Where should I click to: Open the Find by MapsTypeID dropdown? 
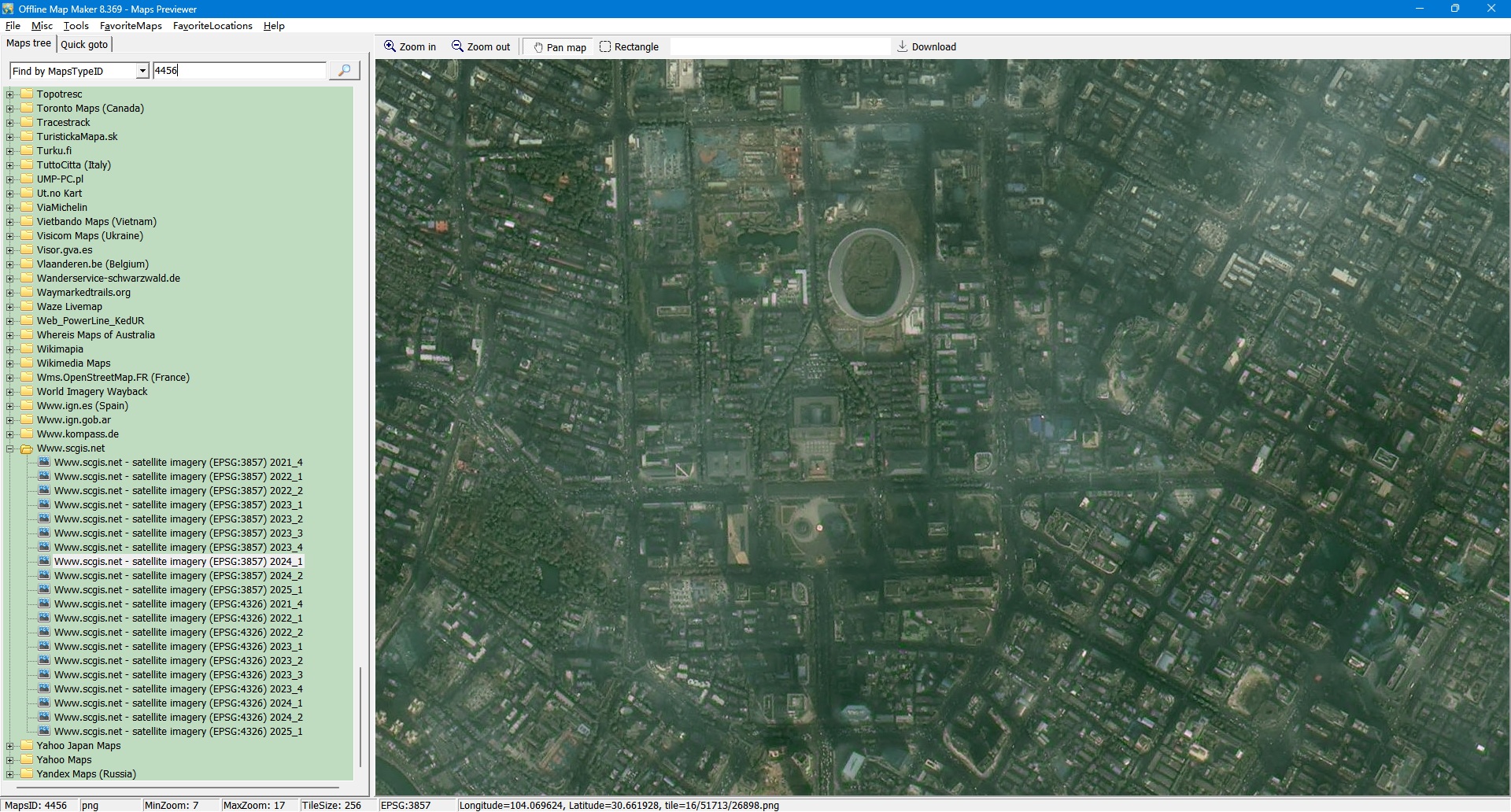pos(142,71)
